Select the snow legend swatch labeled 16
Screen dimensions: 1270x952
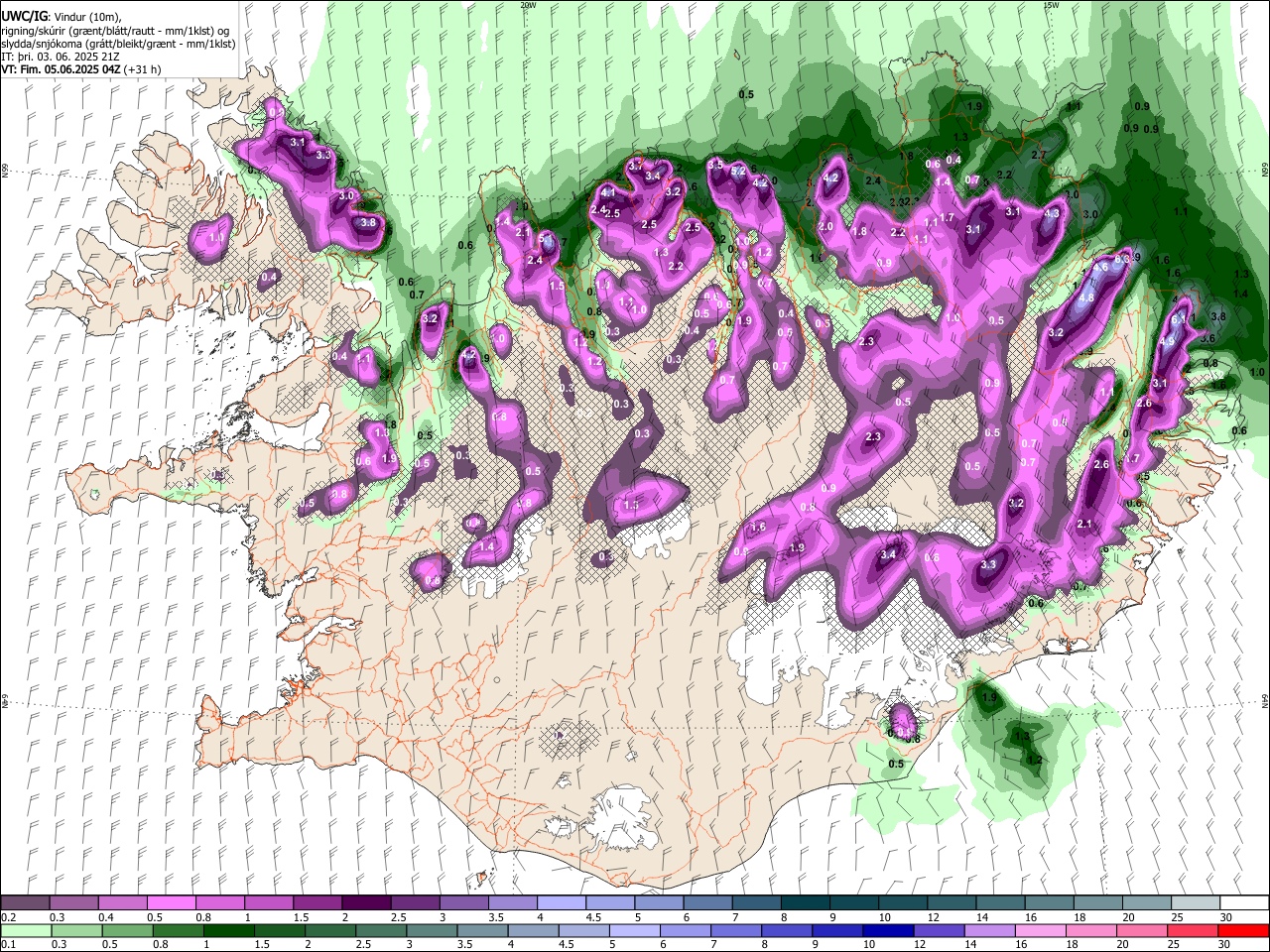click(1049, 903)
